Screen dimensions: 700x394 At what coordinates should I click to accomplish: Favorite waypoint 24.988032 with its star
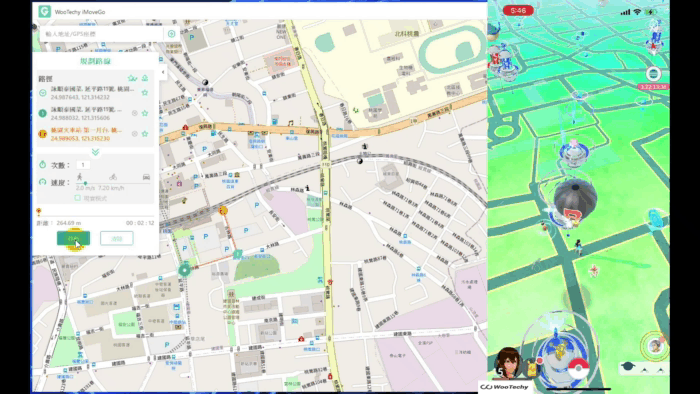click(145, 113)
